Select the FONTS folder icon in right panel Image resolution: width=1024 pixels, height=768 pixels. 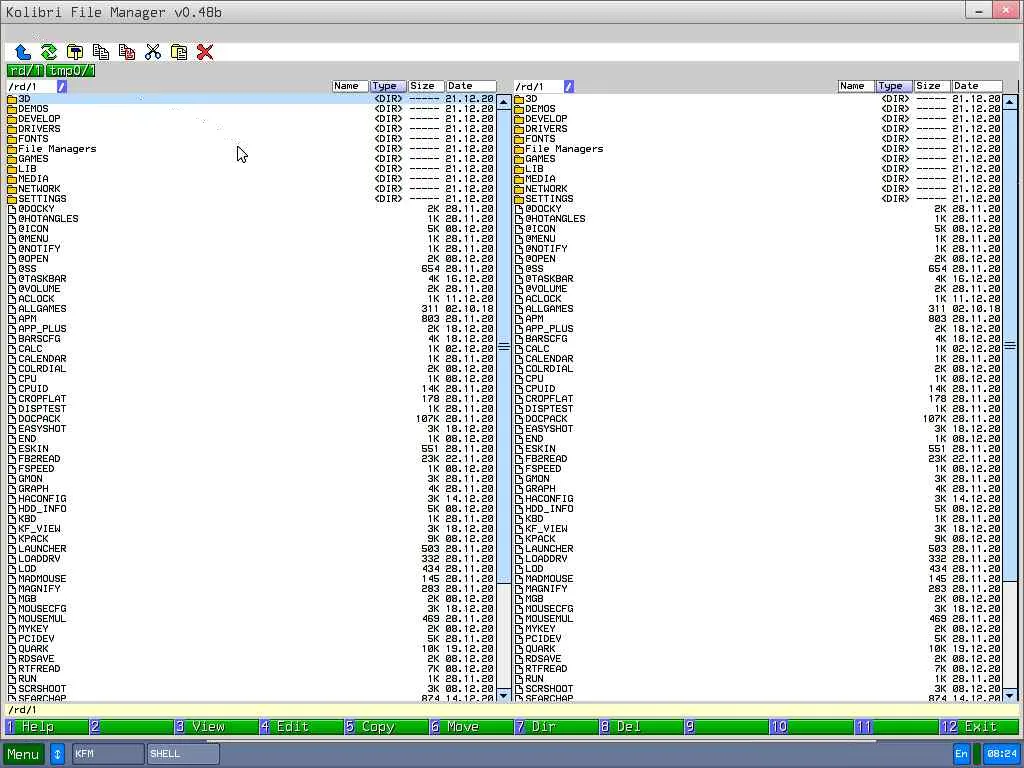(x=519, y=139)
